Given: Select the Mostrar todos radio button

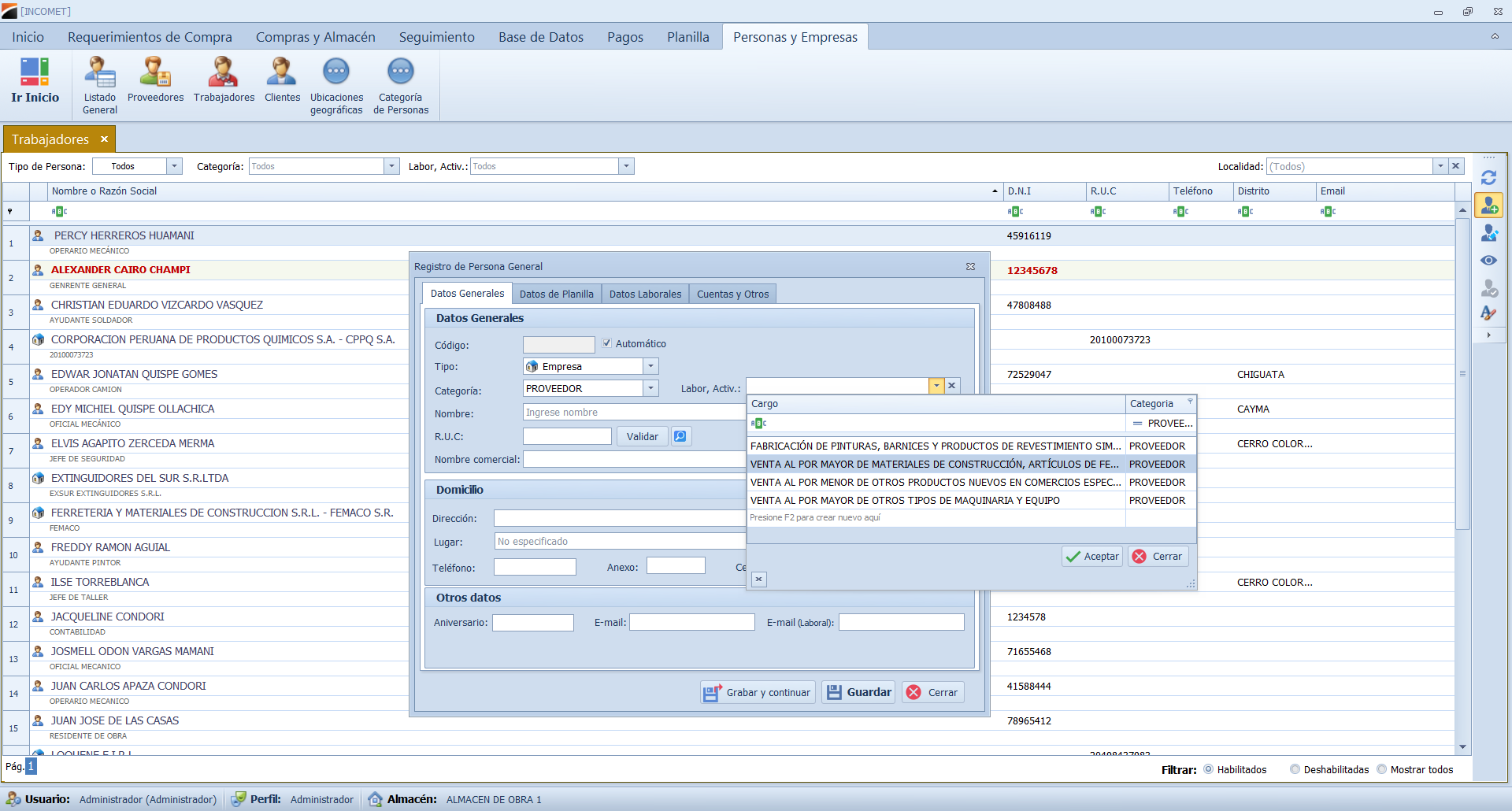Looking at the screenshot, I should pyautogui.click(x=1381, y=769).
